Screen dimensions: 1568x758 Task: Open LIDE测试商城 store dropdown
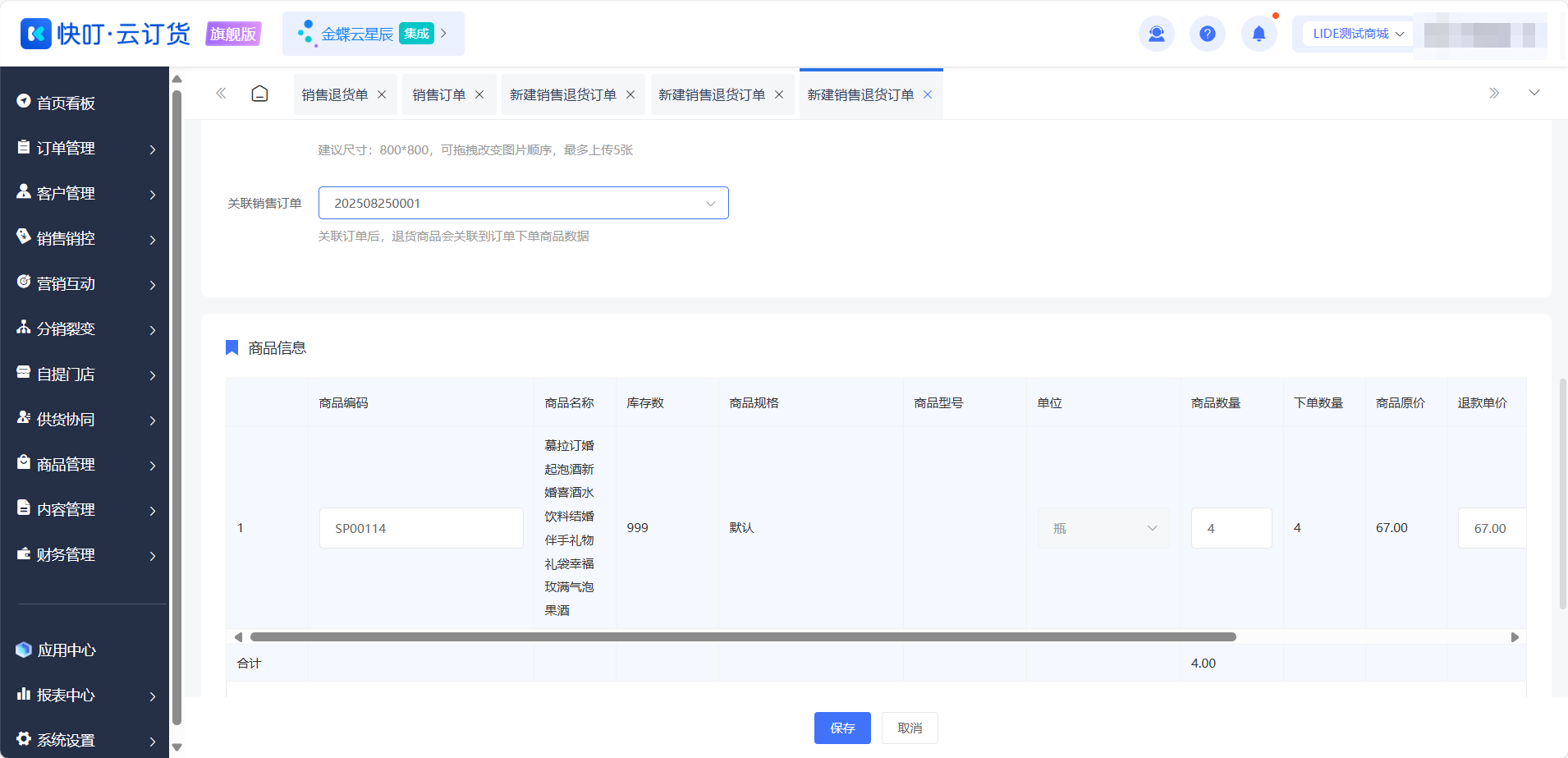1358,34
